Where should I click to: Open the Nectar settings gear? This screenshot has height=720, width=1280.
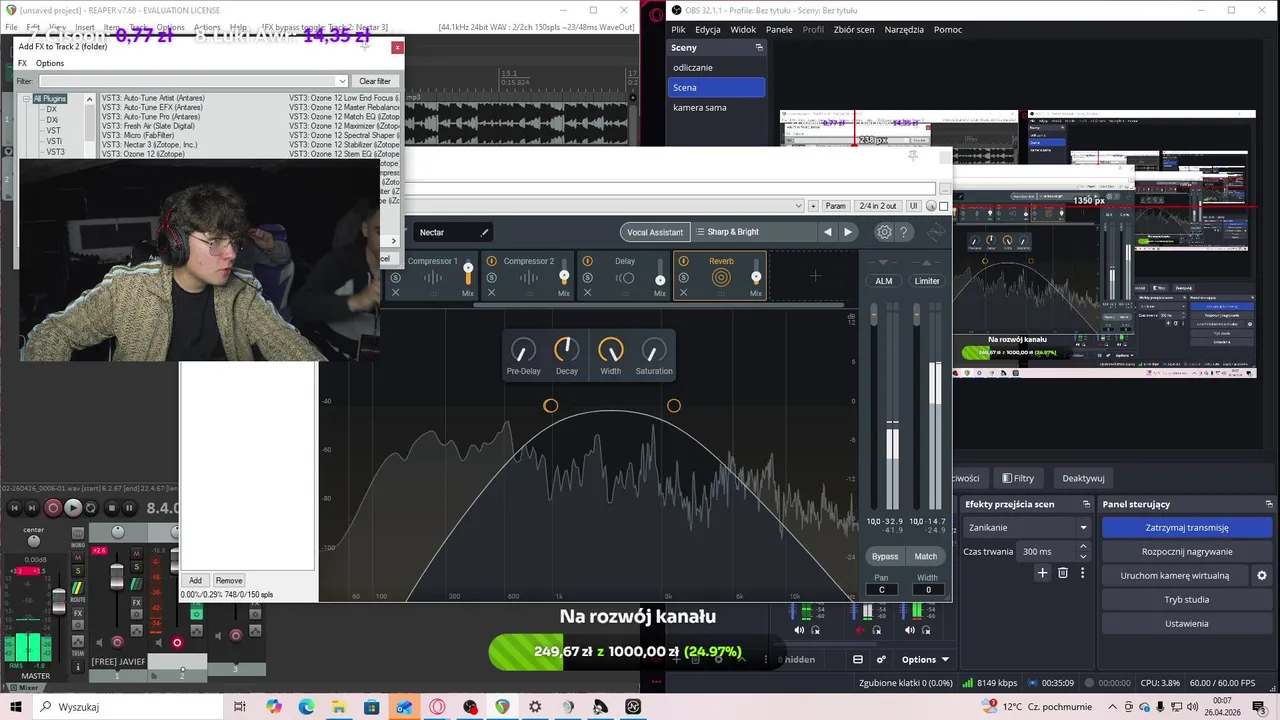point(884,232)
